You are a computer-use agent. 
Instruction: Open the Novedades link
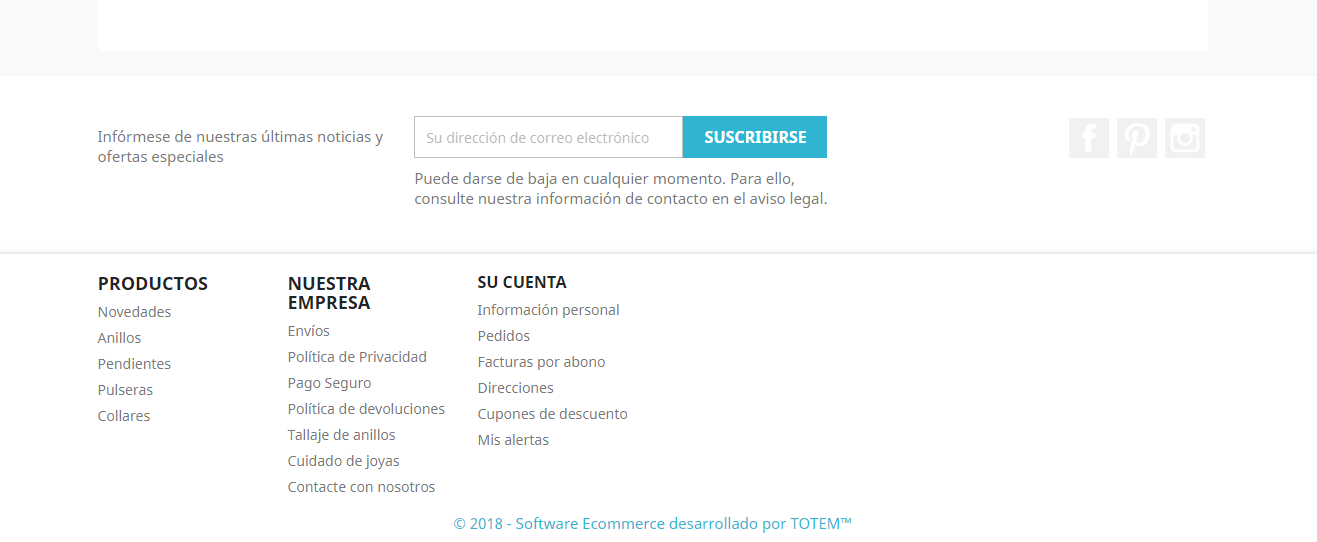pos(134,312)
